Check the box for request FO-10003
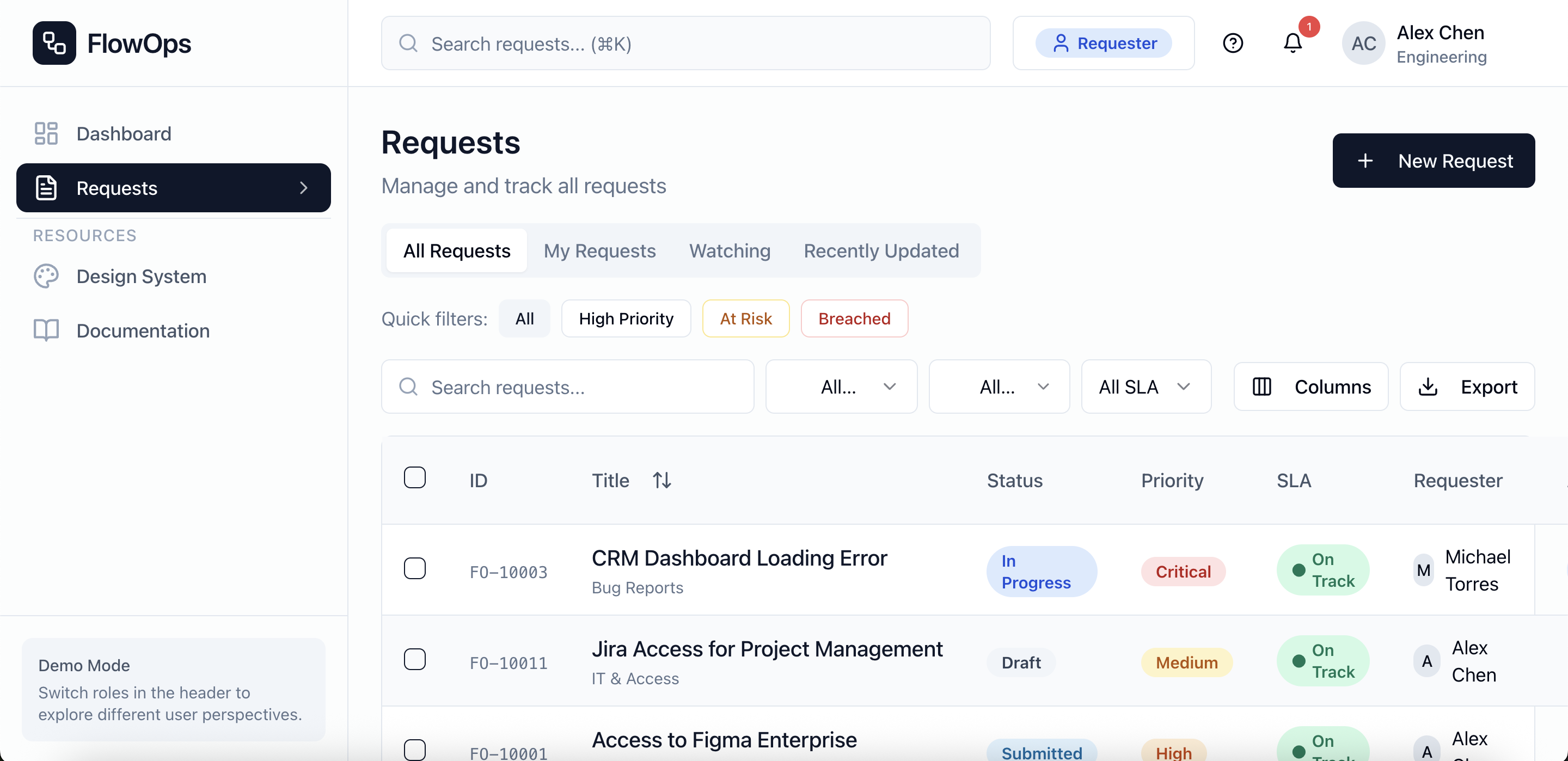 pyautogui.click(x=414, y=568)
